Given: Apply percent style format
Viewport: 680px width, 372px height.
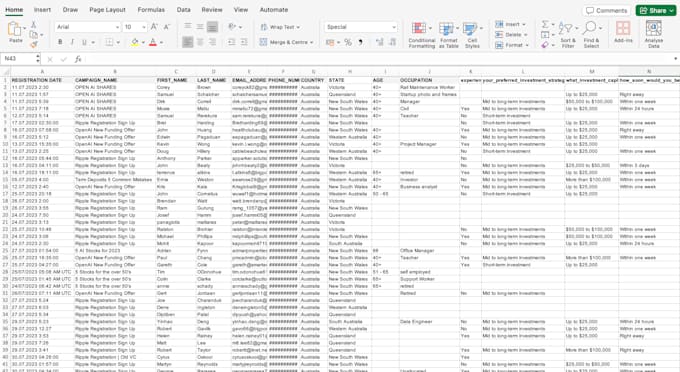Looking at the screenshot, I should click(348, 42).
